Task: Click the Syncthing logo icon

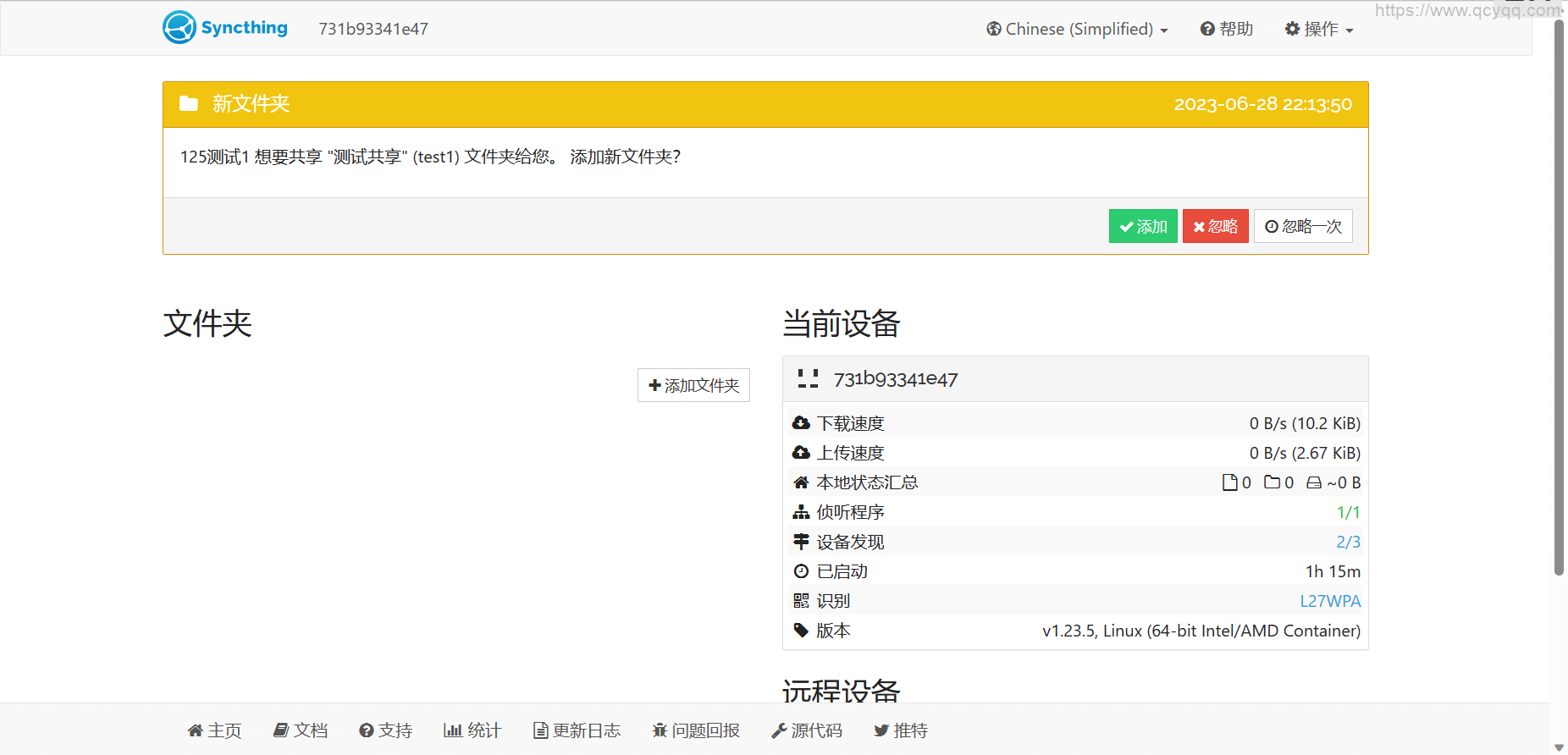Action: (x=179, y=28)
